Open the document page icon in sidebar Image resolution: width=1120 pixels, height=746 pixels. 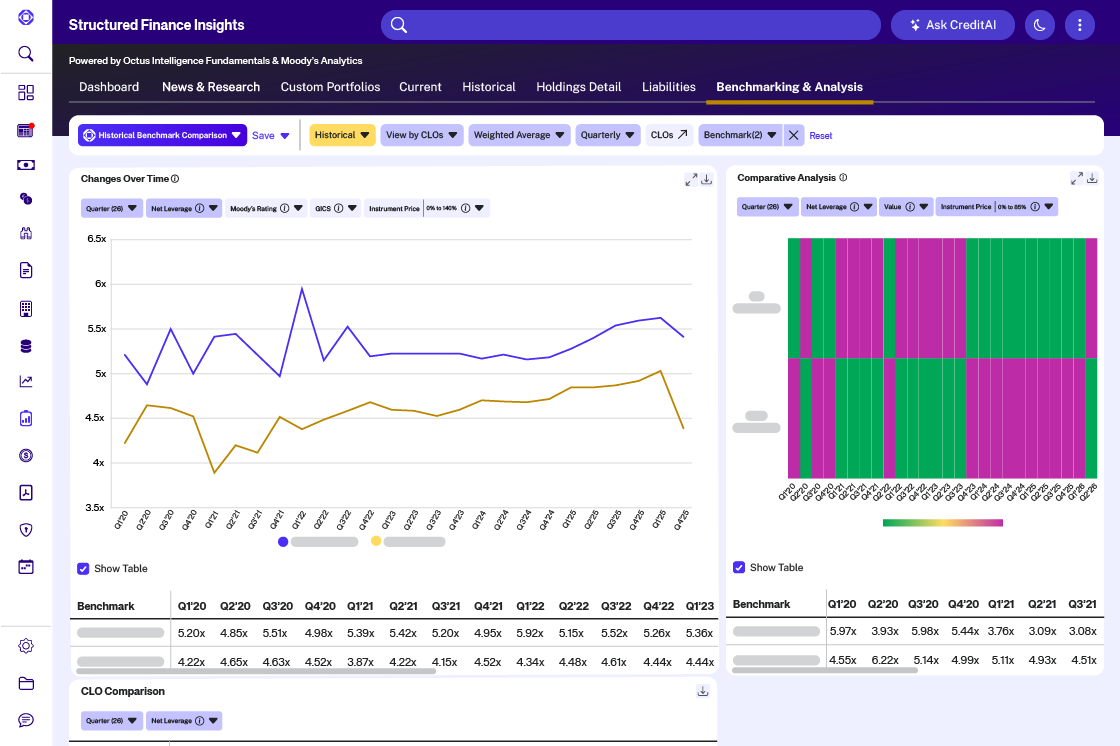[x=26, y=270]
